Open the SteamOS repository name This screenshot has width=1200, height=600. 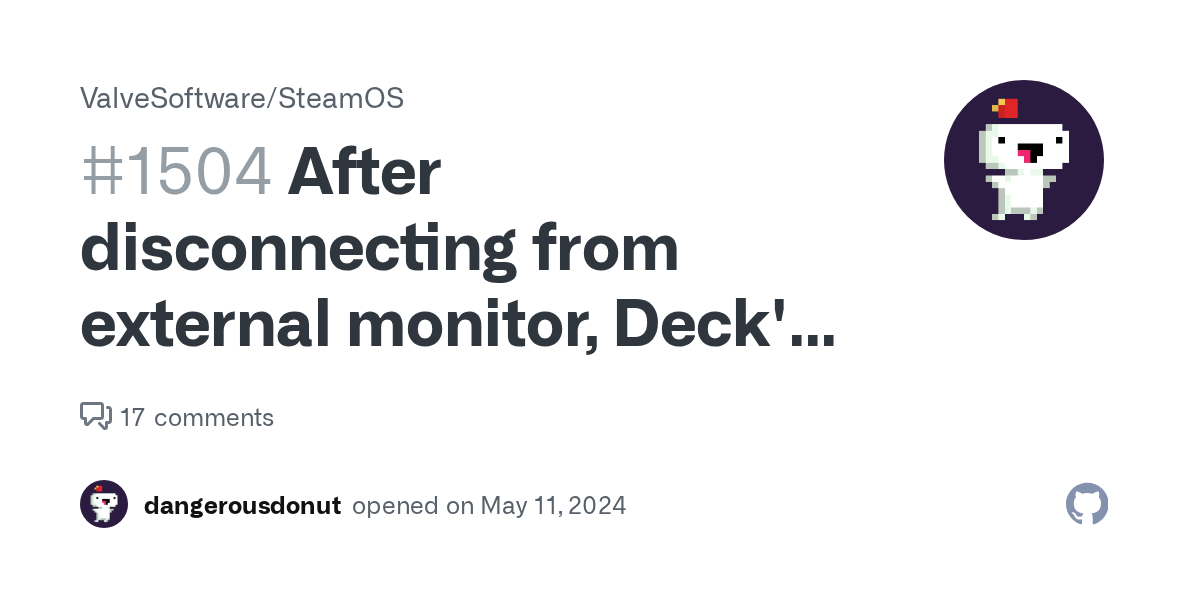pos(341,98)
